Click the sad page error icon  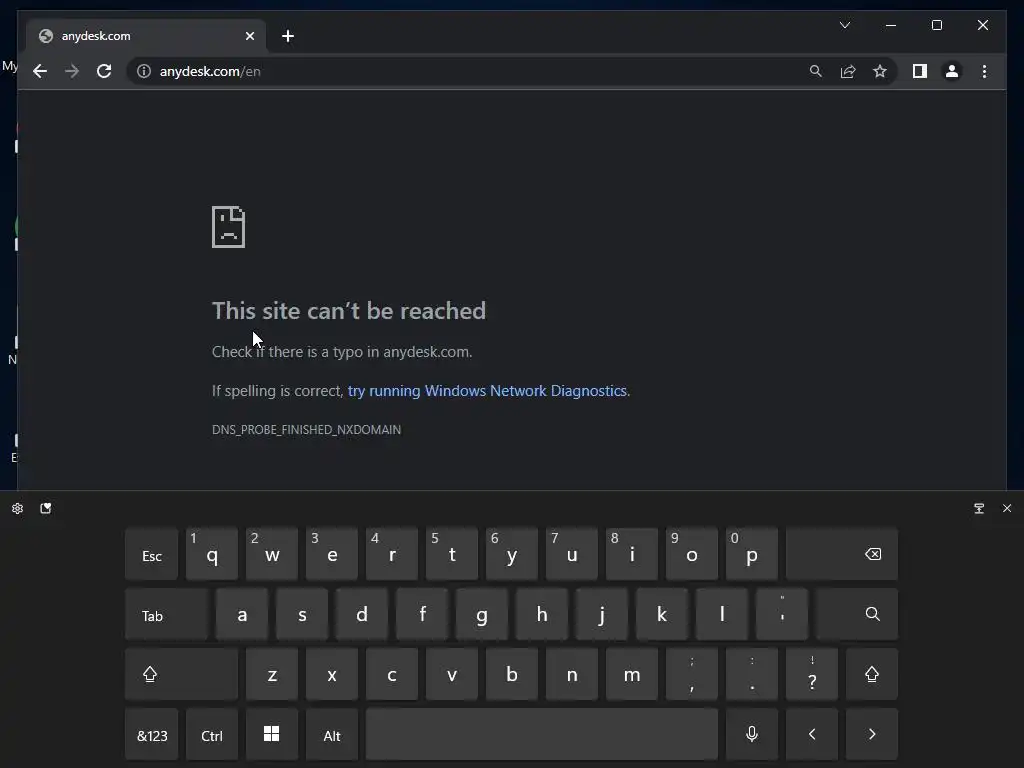229,227
